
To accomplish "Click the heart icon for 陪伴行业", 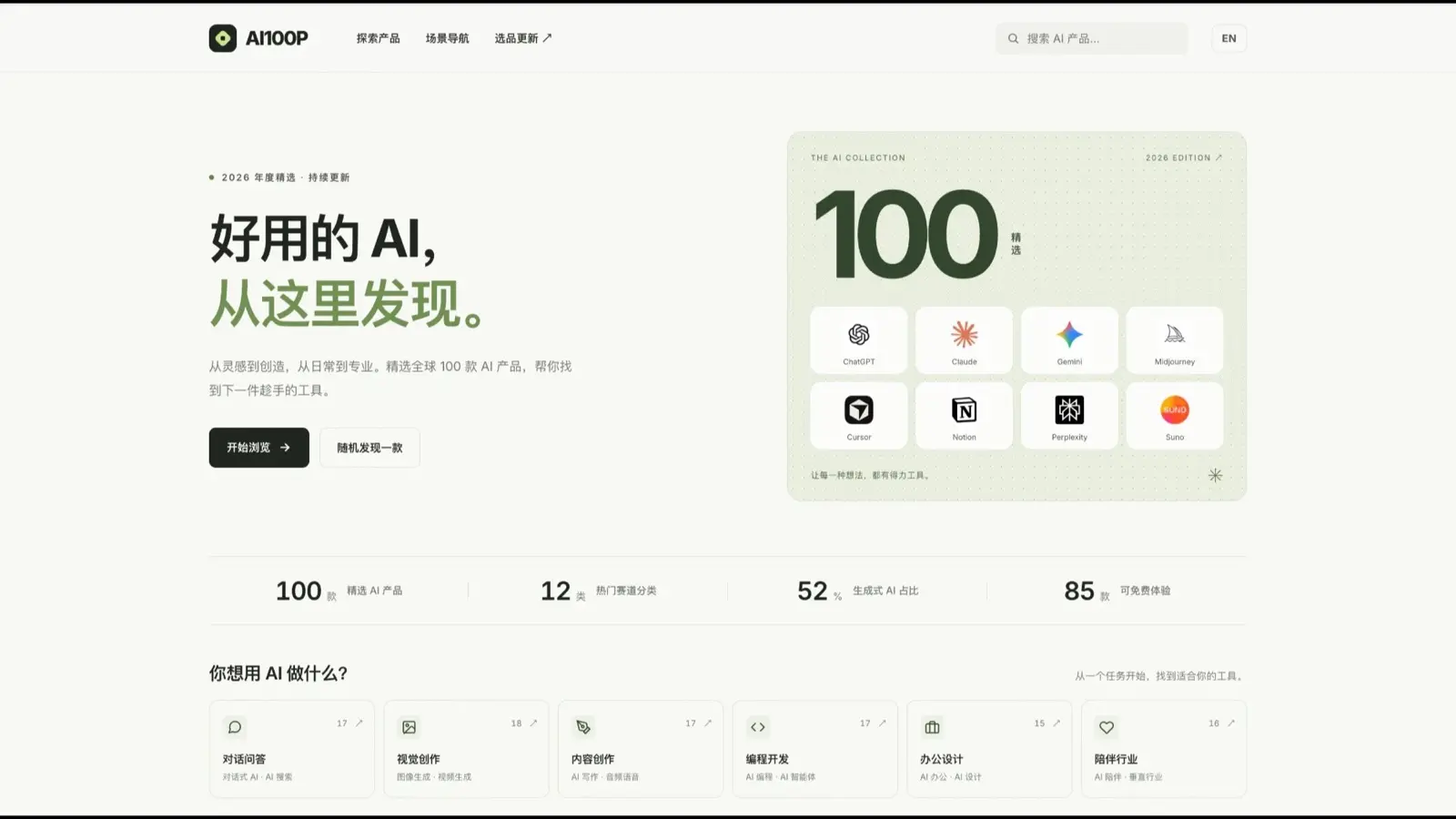I will 1107,727.
